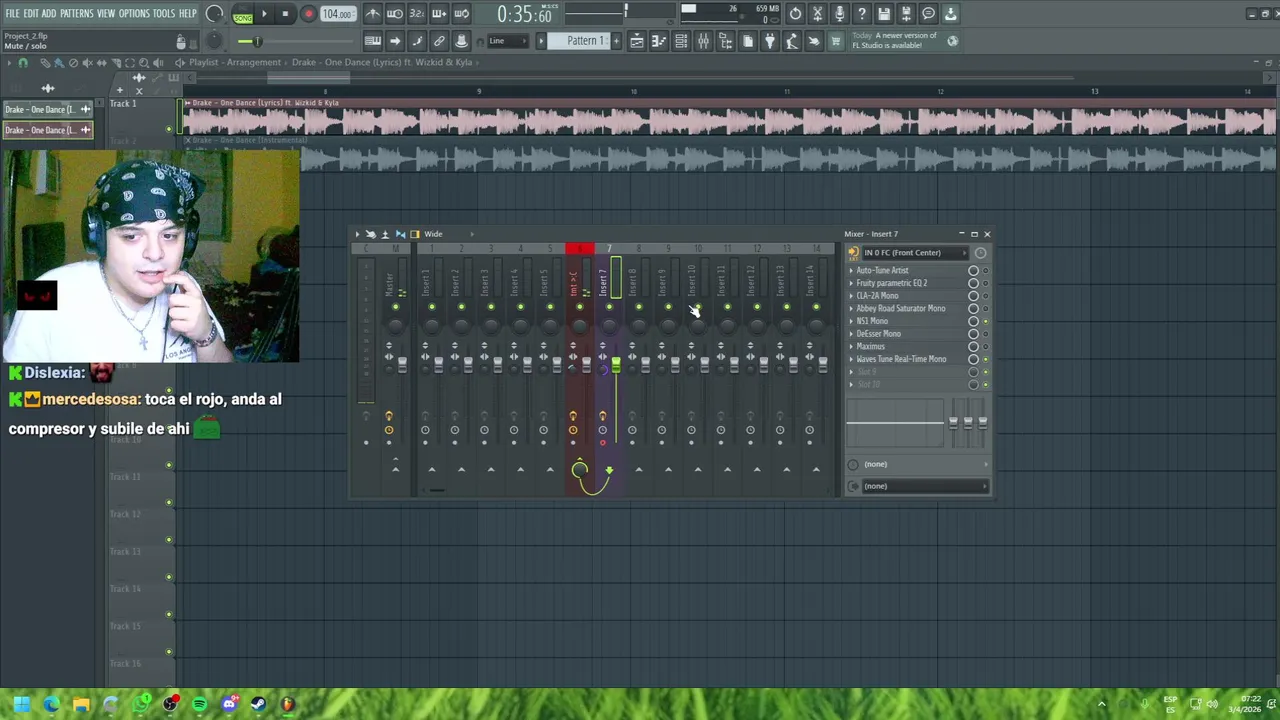The width and height of the screenshot is (1280, 720).
Task: Toggle the metronome icon
Action: coord(373,14)
